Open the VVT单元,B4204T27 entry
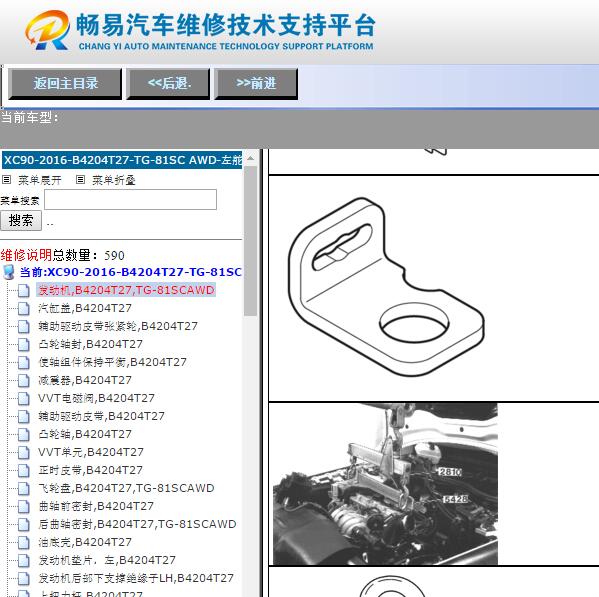The width and height of the screenshot is (599, 597). click(91, 452)
